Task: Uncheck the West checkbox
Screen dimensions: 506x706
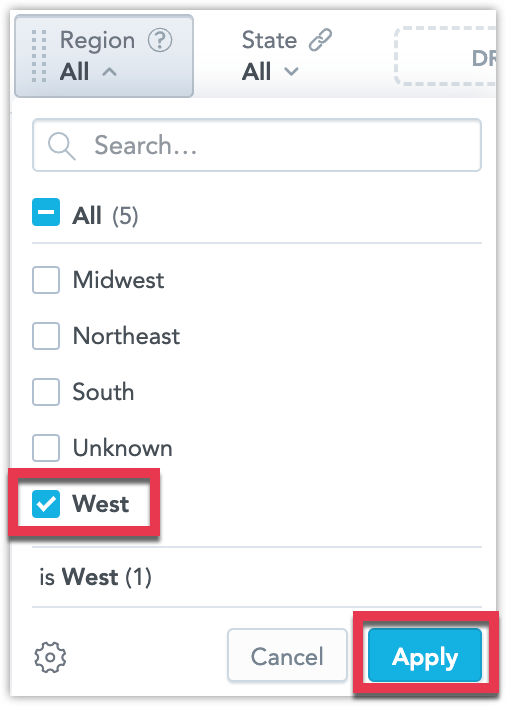Action: 46,504
